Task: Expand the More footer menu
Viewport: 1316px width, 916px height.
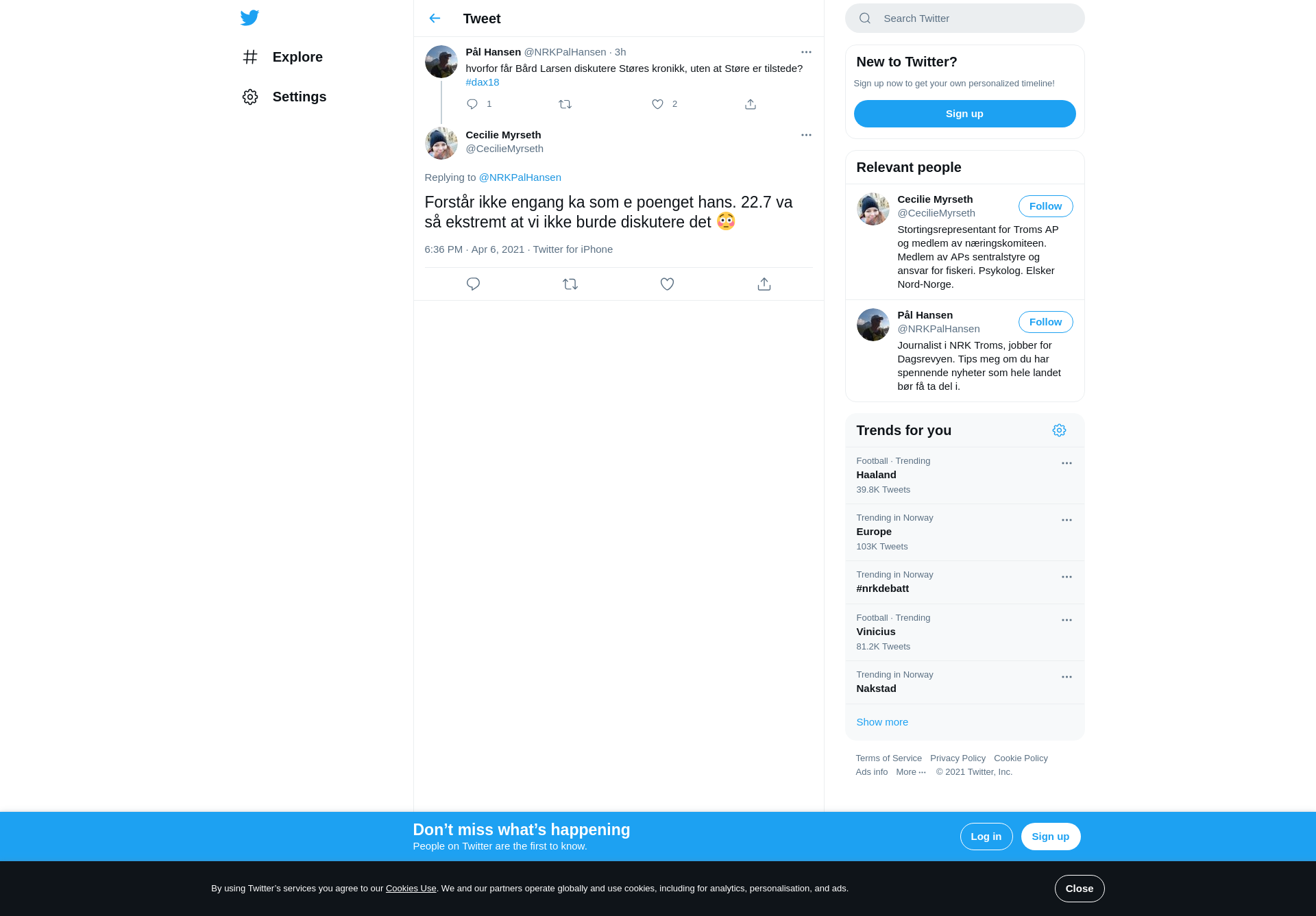Action: click(911, 772)
